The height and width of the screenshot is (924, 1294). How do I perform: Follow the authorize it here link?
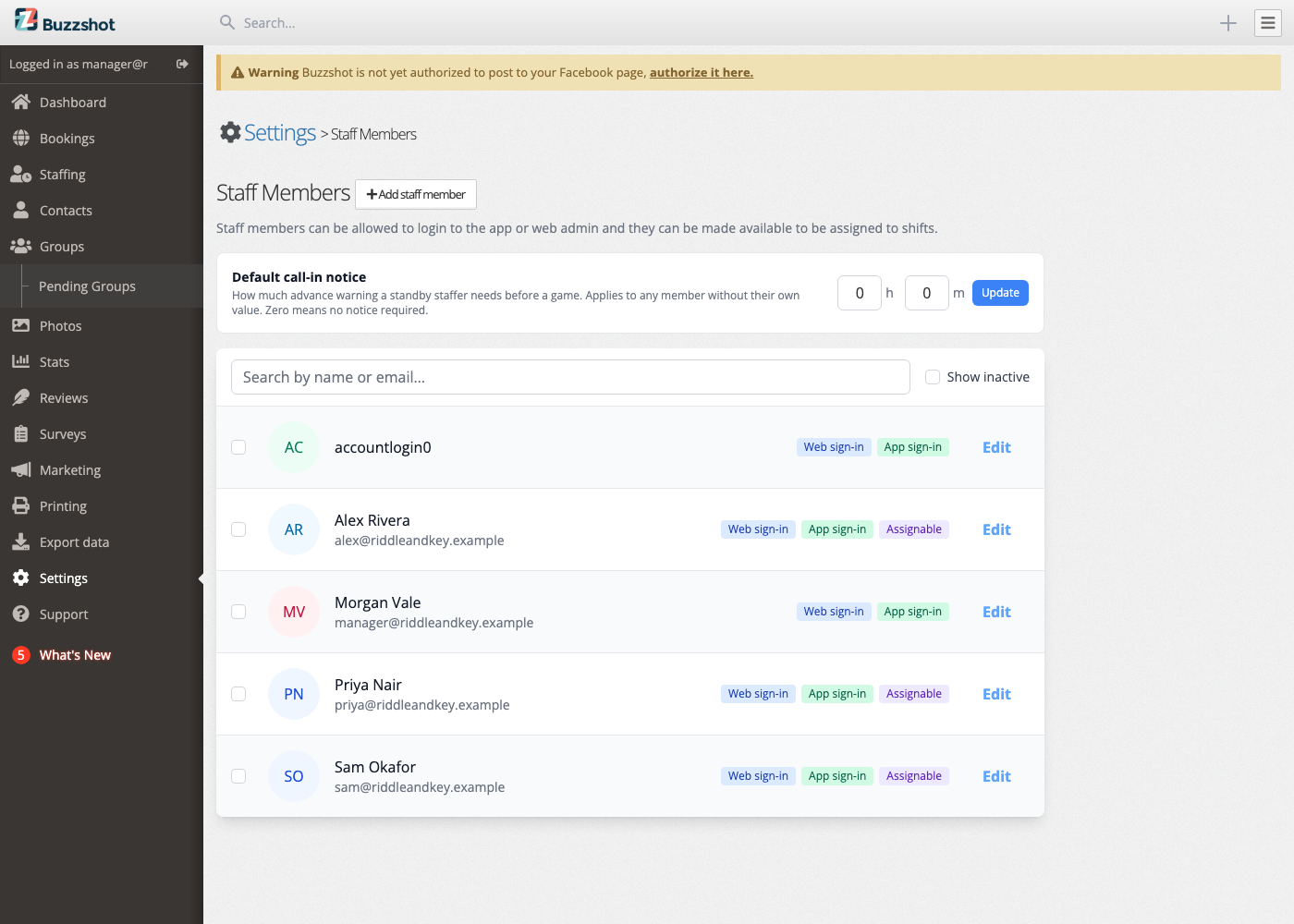coord(702,72)
